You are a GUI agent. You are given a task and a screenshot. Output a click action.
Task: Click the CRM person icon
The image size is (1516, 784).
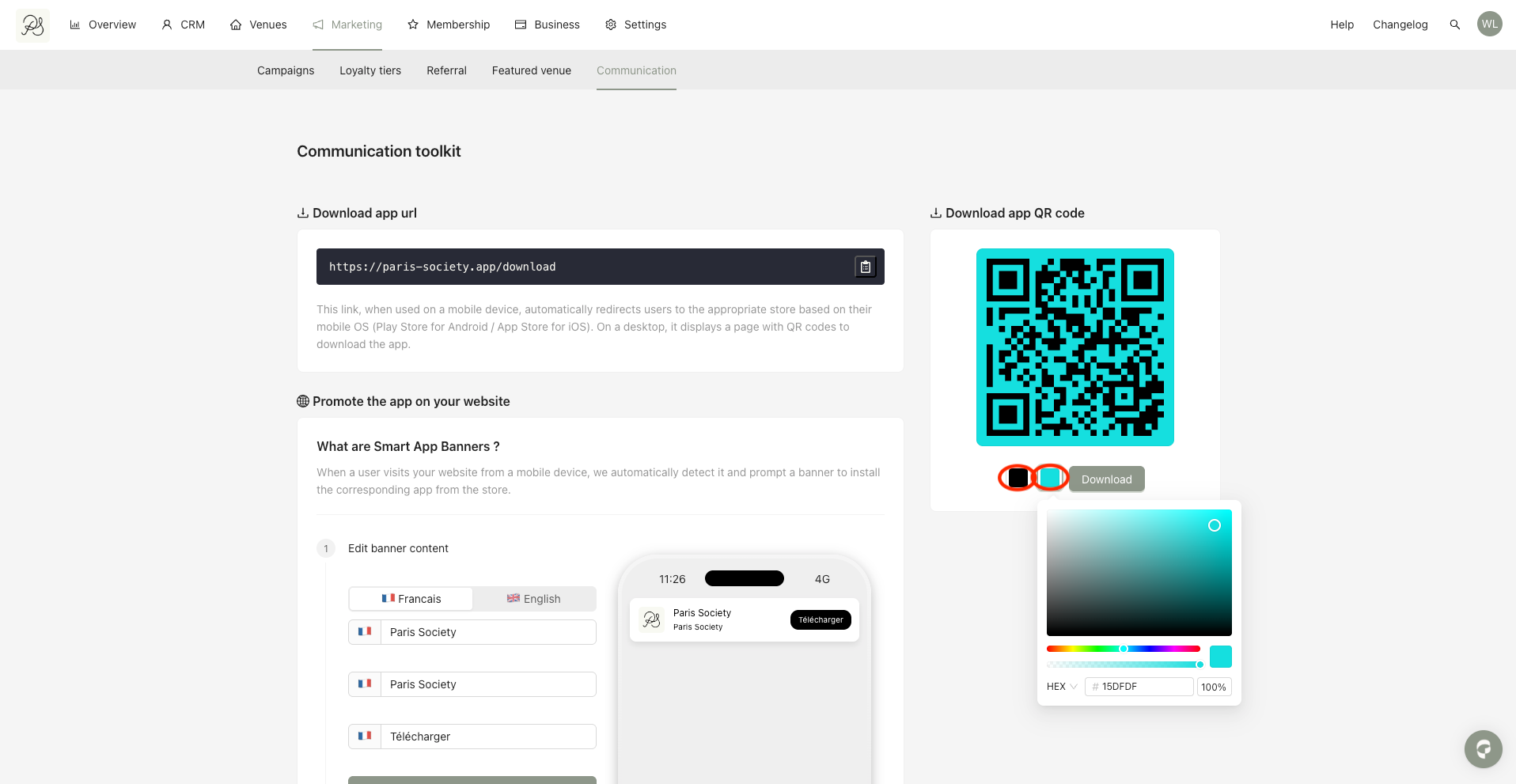click(x=167, y=25)
